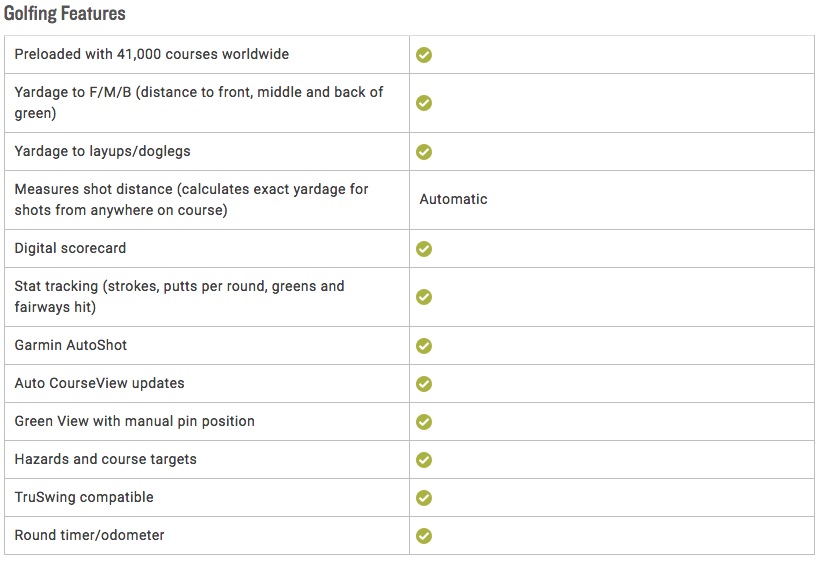Click the TruSwing compatible label
821x563 pixels.
84,497
